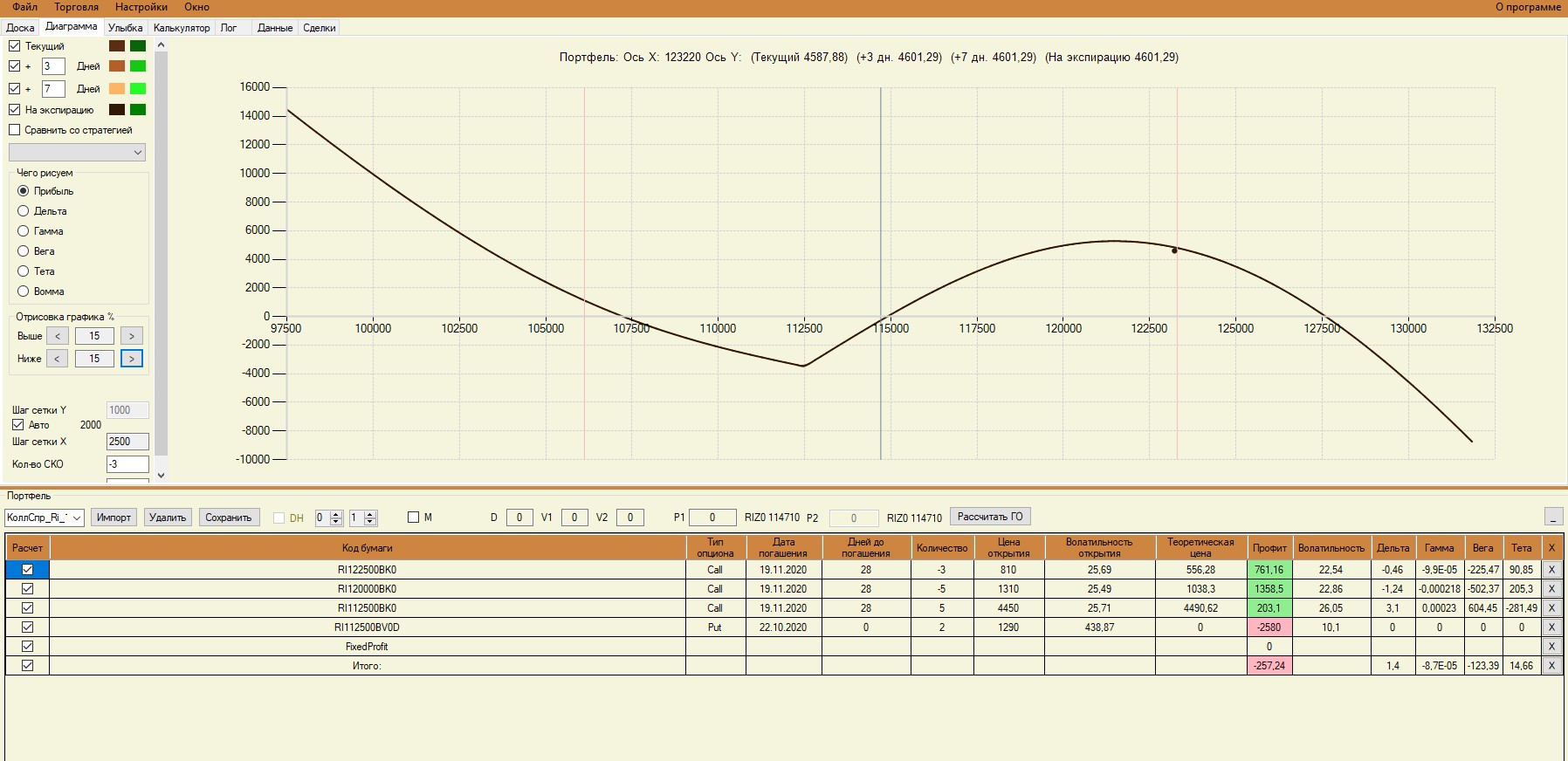Click the Кол-во СКО input field
The height and width of the screenshot is (761, 1568).
click(127, 464)
